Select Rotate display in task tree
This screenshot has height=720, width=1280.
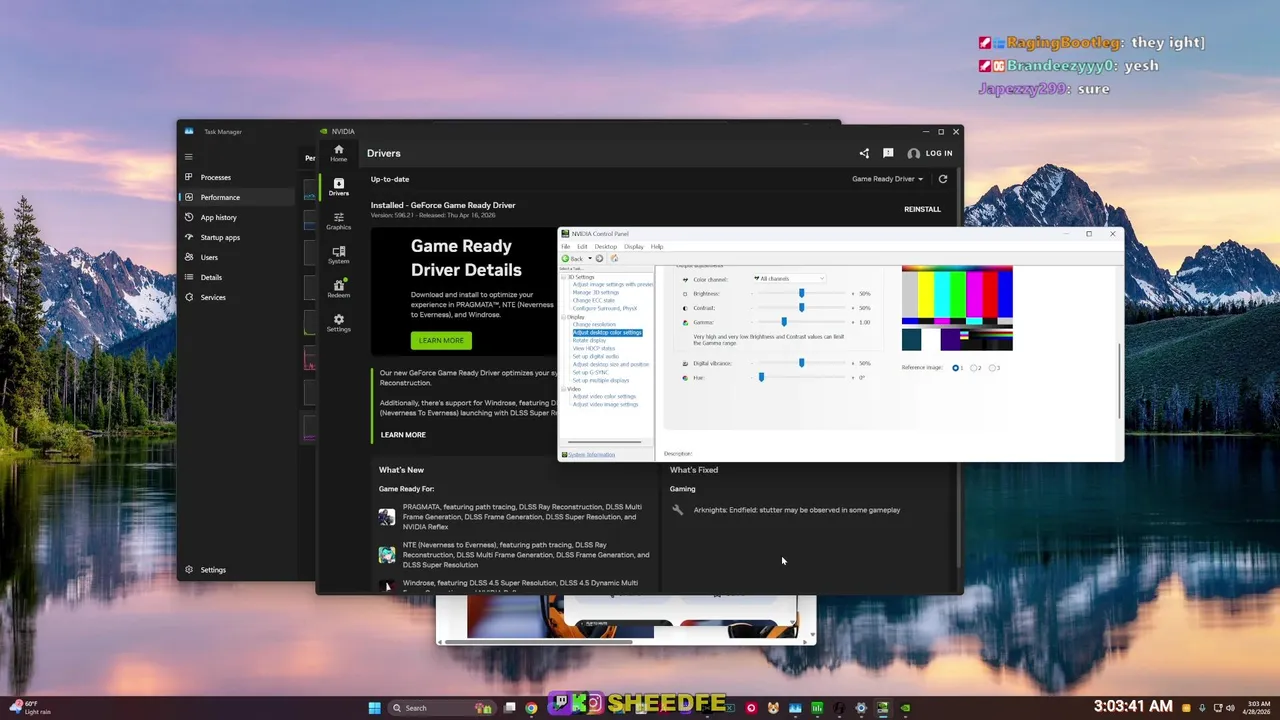pyautogui.click(x=589, y=341)
